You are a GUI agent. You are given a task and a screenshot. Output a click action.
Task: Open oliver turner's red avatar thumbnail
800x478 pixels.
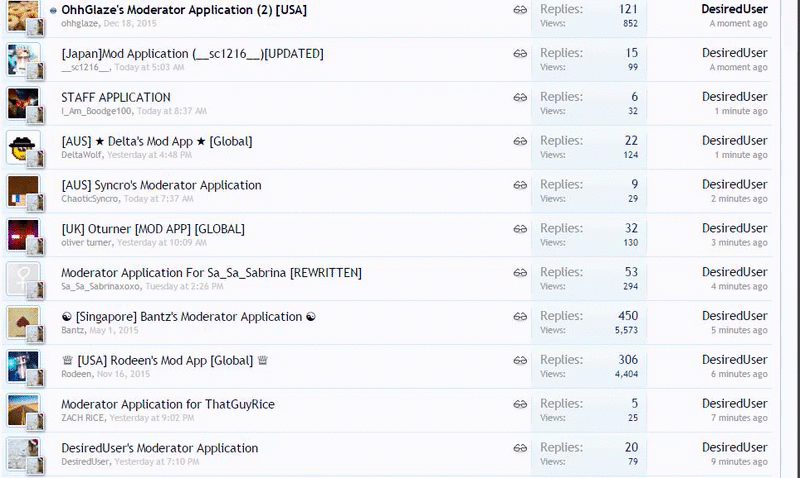tap(23, 235)
